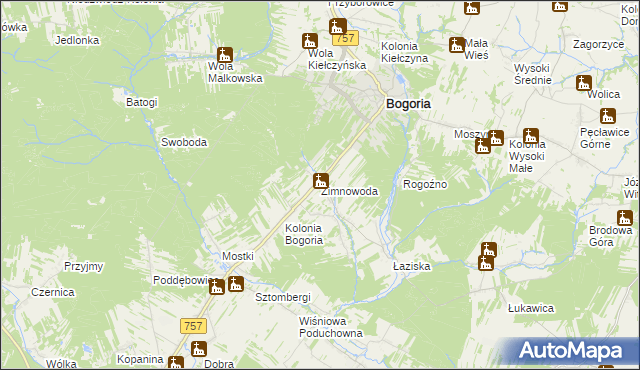The image size is (640, 370).
Task: Click the Kopanina village label
Action: click(x=140, y=359)
